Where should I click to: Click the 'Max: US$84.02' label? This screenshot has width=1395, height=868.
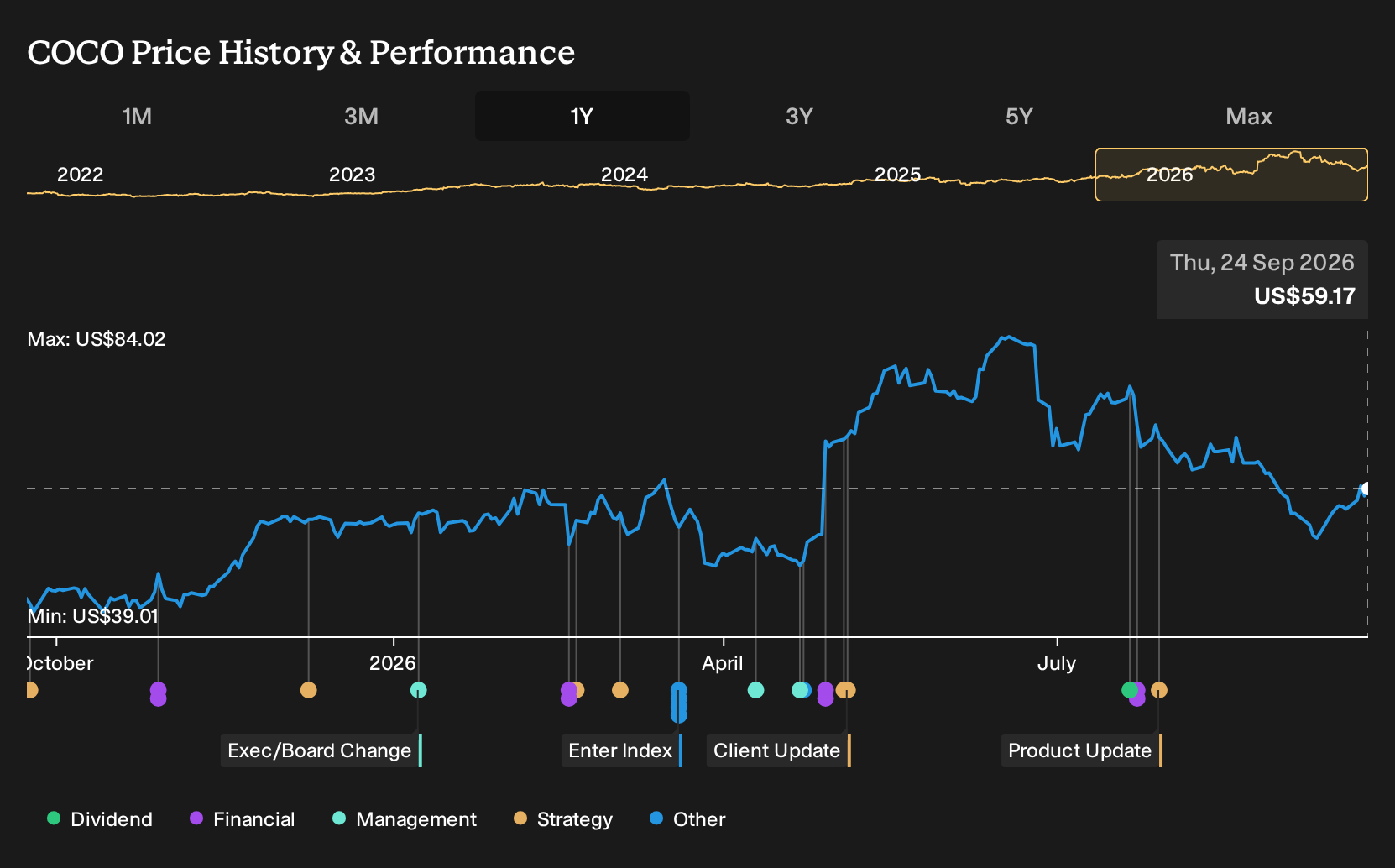97,339
